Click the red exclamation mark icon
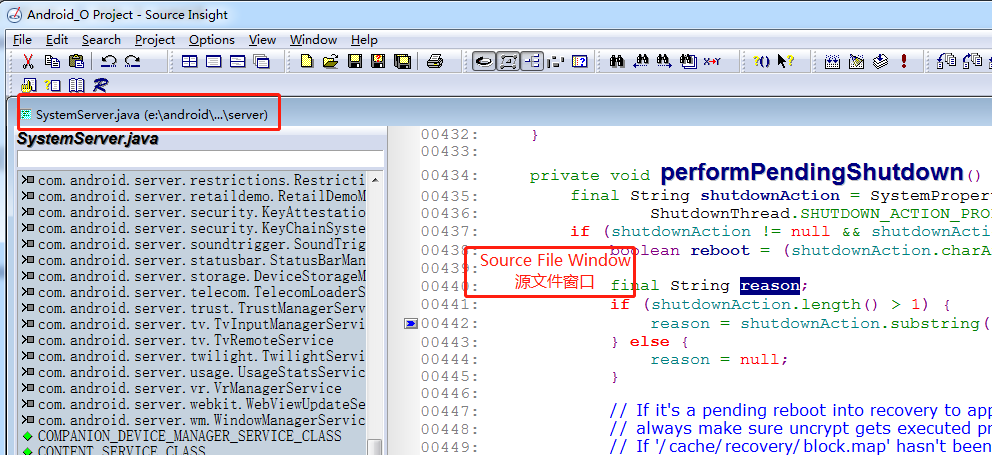The image size is (992, 455). pyautogui.click(x=903, y=61)
